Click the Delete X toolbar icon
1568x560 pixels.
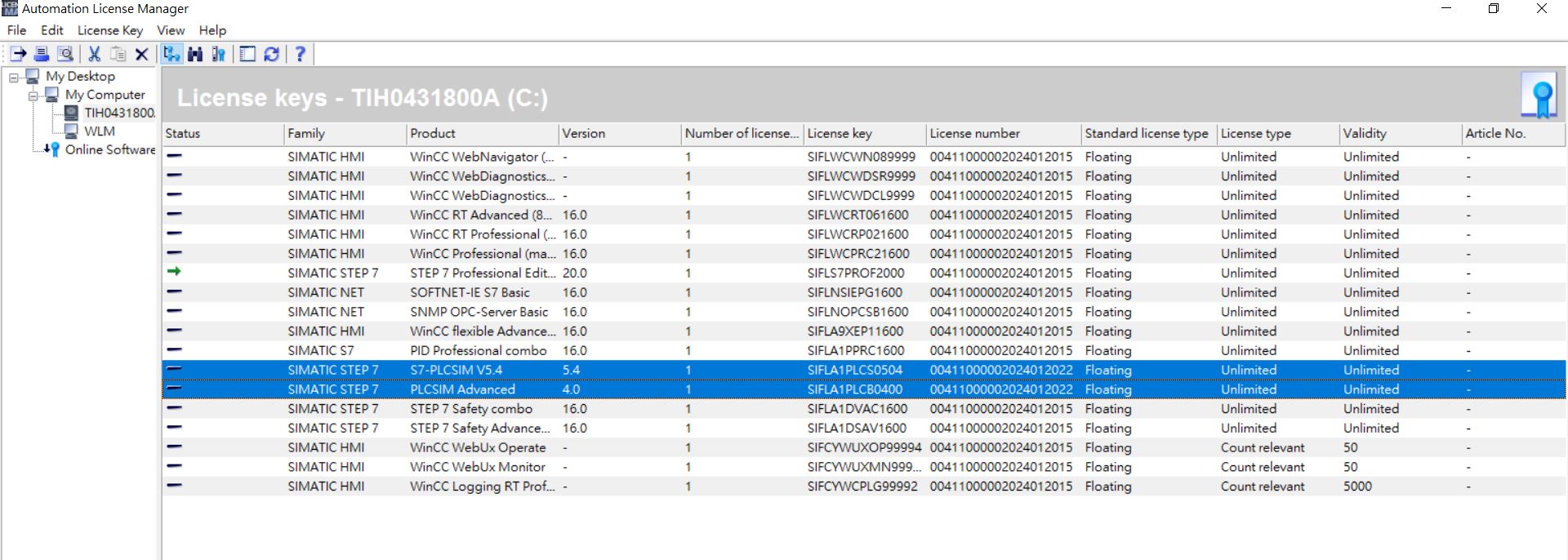pyautogui.click(x=141, y=54)
